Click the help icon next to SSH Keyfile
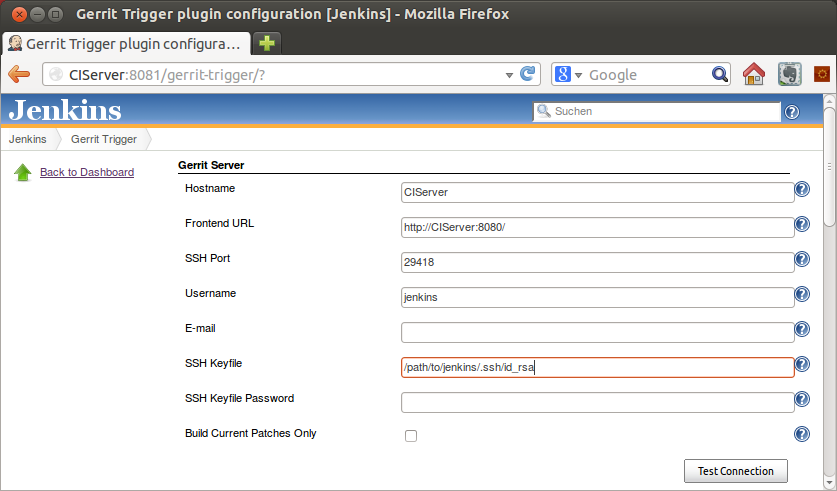 click(802, 364)
